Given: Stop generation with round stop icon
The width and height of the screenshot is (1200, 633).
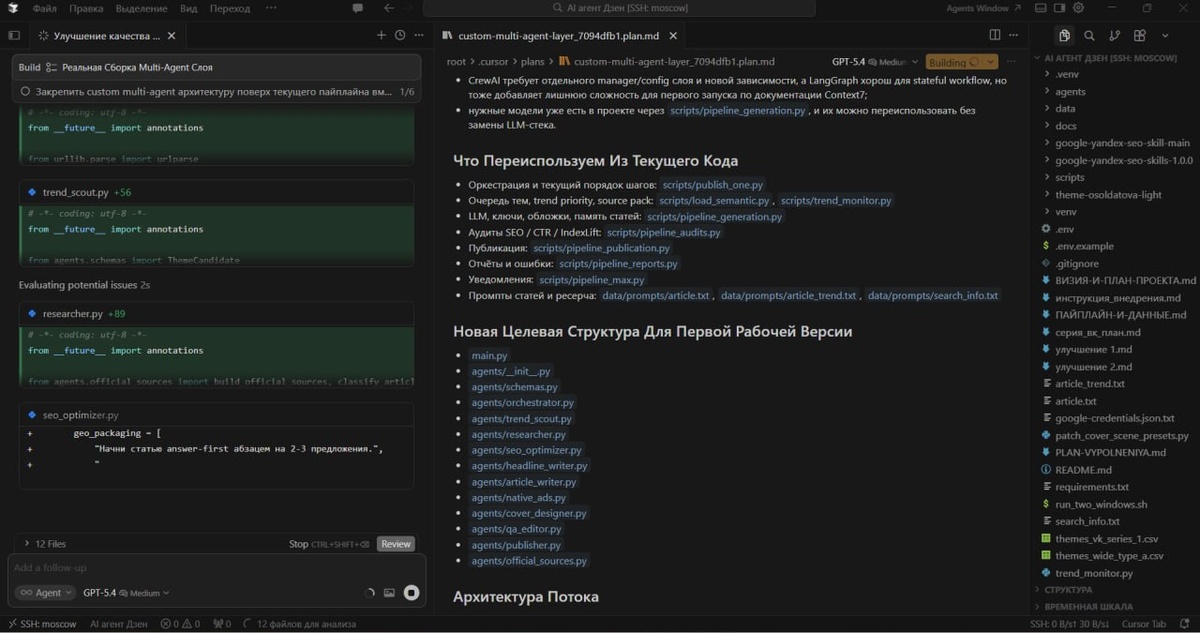Looking at the screenshot, I should 411,593.
